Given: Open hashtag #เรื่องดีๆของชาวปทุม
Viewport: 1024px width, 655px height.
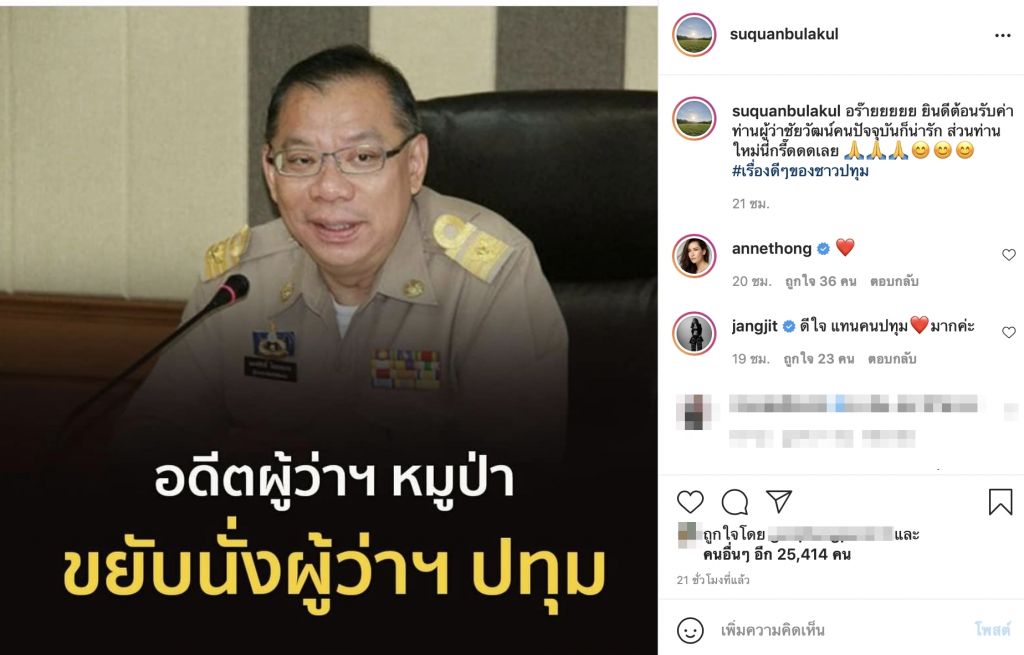Looking at the screenshot, I should coord(800,171).
